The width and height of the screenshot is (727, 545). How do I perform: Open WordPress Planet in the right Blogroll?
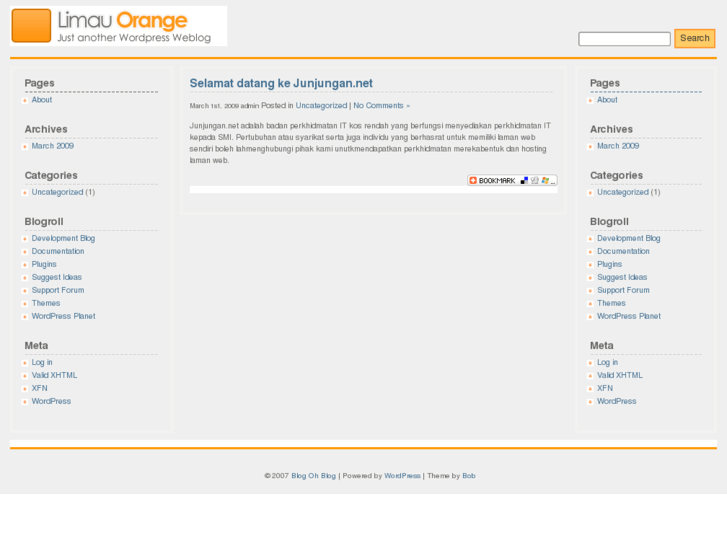click(x=629, y=316)
